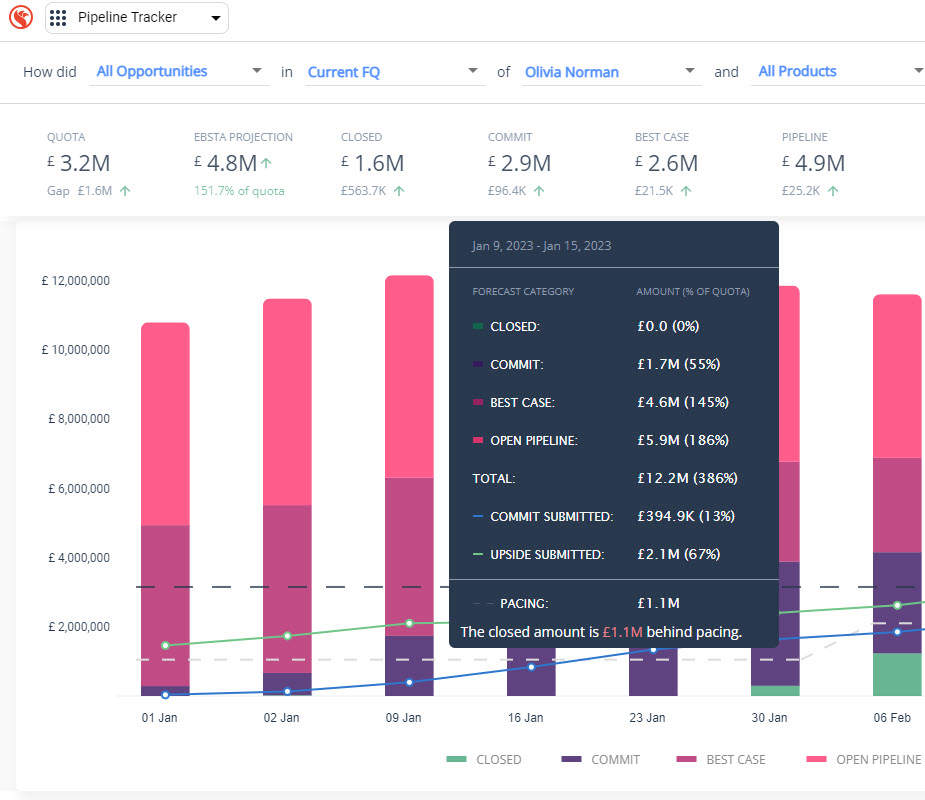This screenshot has width=925, height=800.
Task: Open the All Products dropdown
Action: [x=797, y=71]
